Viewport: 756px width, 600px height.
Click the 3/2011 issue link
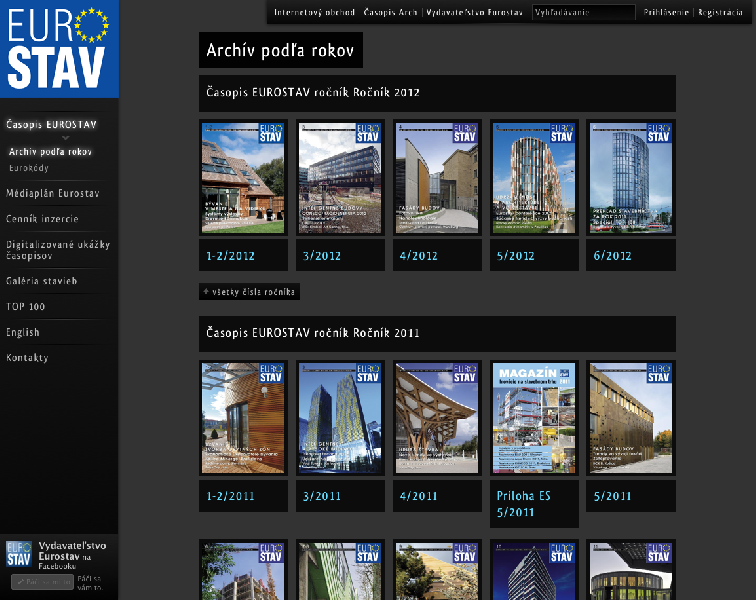(x=322, y=496)
